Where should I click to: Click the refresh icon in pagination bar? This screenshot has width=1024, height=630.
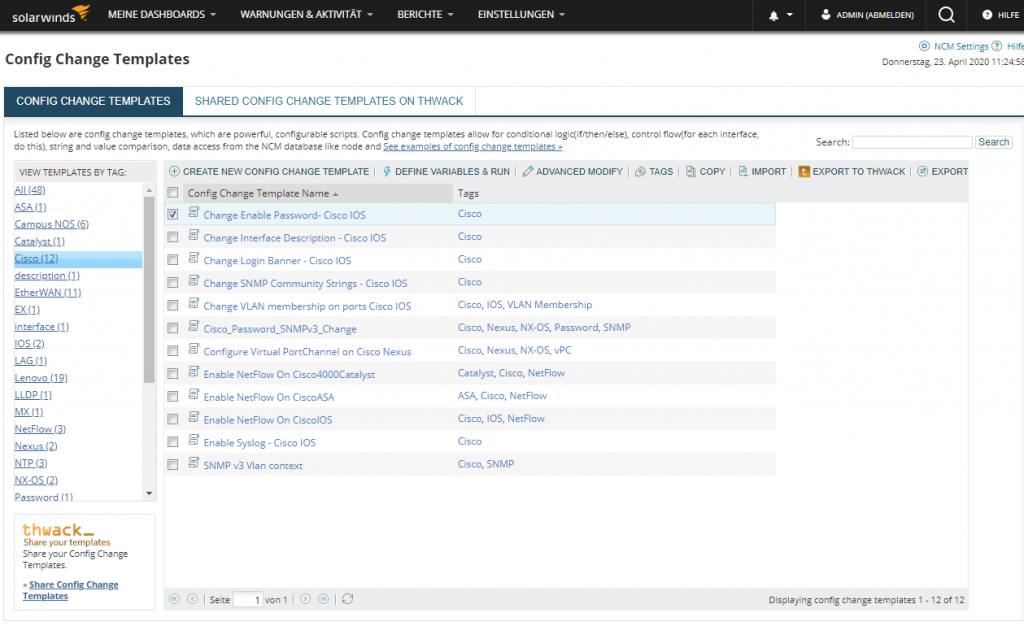pyautogui.click(x=347, y=599)
